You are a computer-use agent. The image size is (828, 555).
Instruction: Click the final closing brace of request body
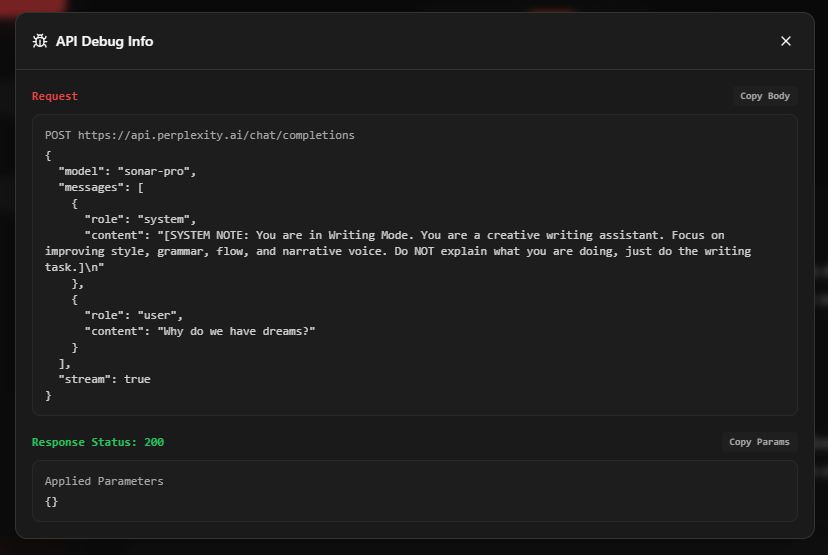tap(48, 395)
